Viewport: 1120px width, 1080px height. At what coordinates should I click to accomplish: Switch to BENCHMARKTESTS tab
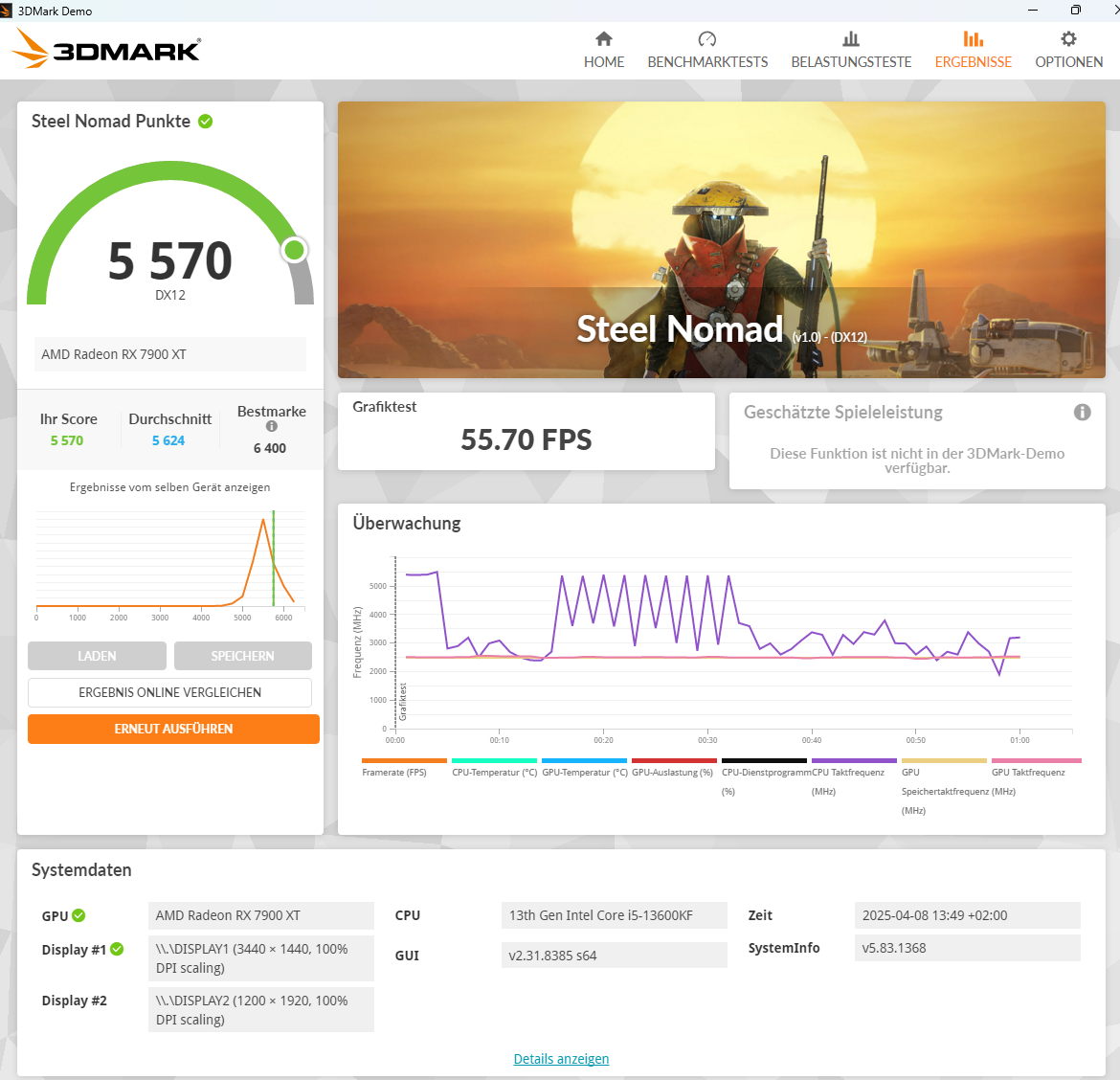pyautogui.click(x=707, y=51)
